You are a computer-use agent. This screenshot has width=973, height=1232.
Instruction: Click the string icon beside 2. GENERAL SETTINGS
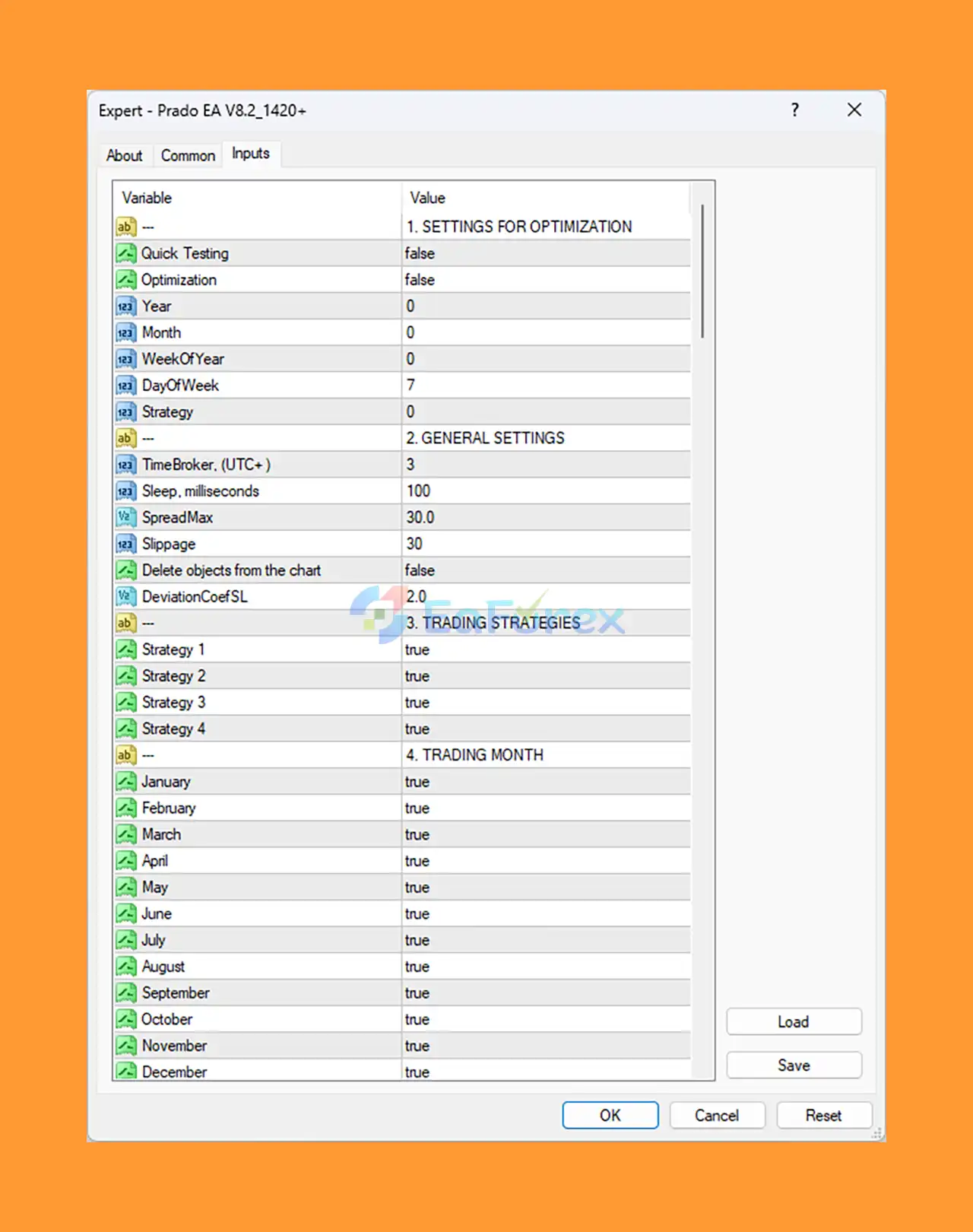click(125, 438)
